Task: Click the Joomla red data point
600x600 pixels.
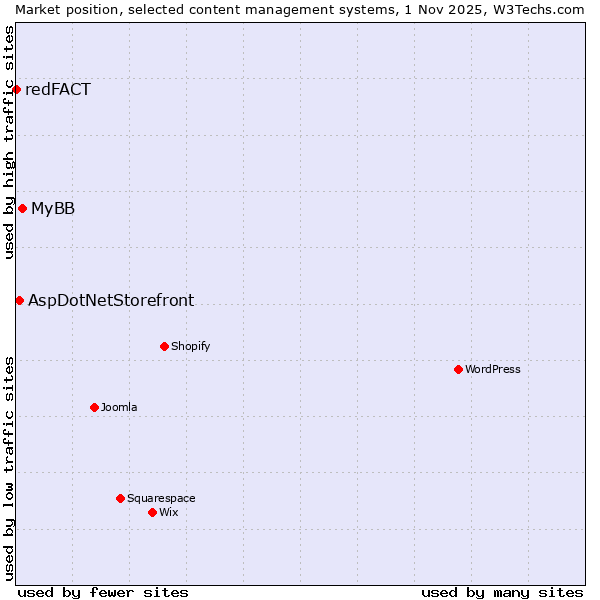Action: [94, 407]
